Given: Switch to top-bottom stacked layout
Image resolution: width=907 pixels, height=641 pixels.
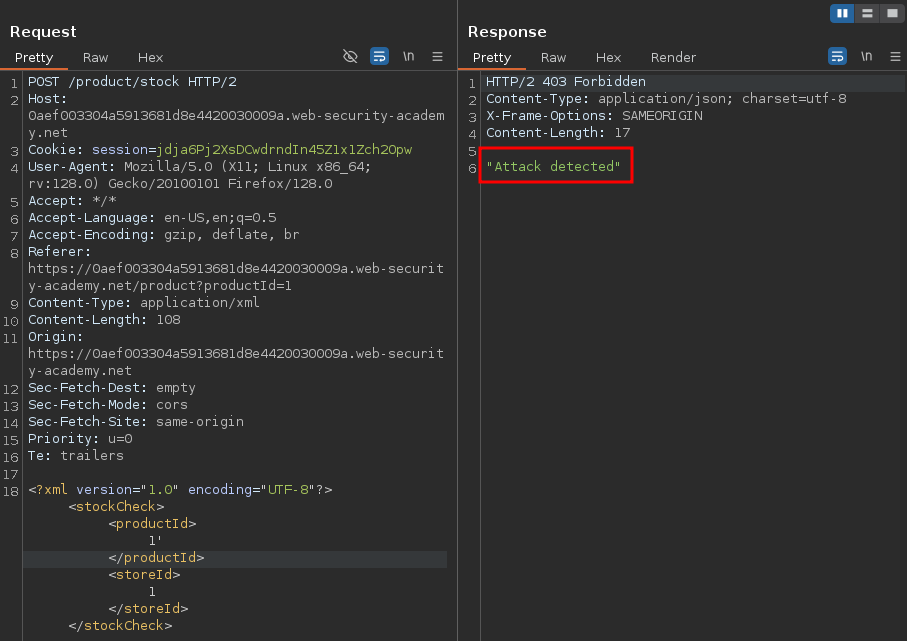Looking at the screenshot, I should coord(867,13).
